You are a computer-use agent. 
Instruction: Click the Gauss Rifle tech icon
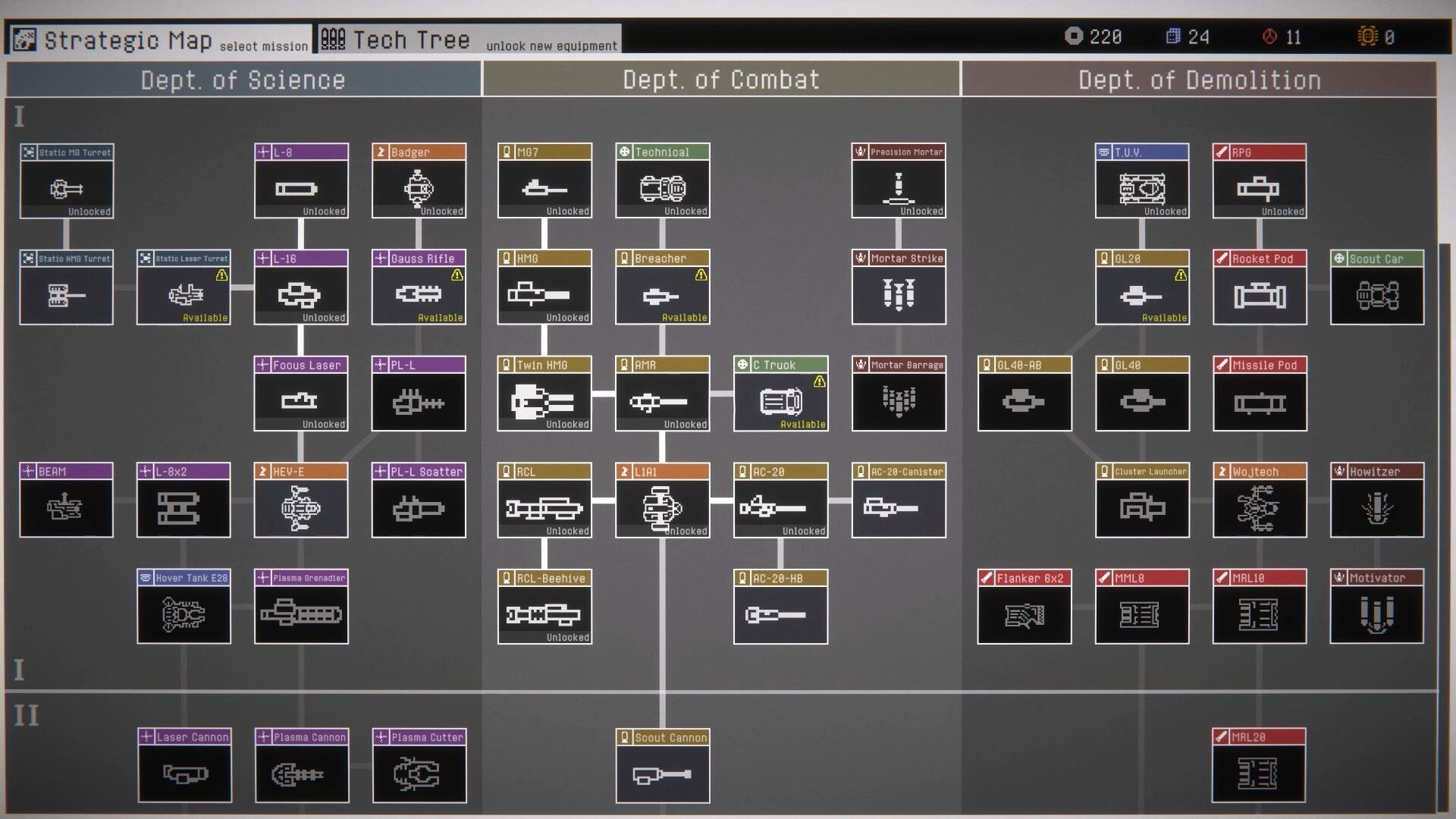pyautogui.click(x=419, y=295)
